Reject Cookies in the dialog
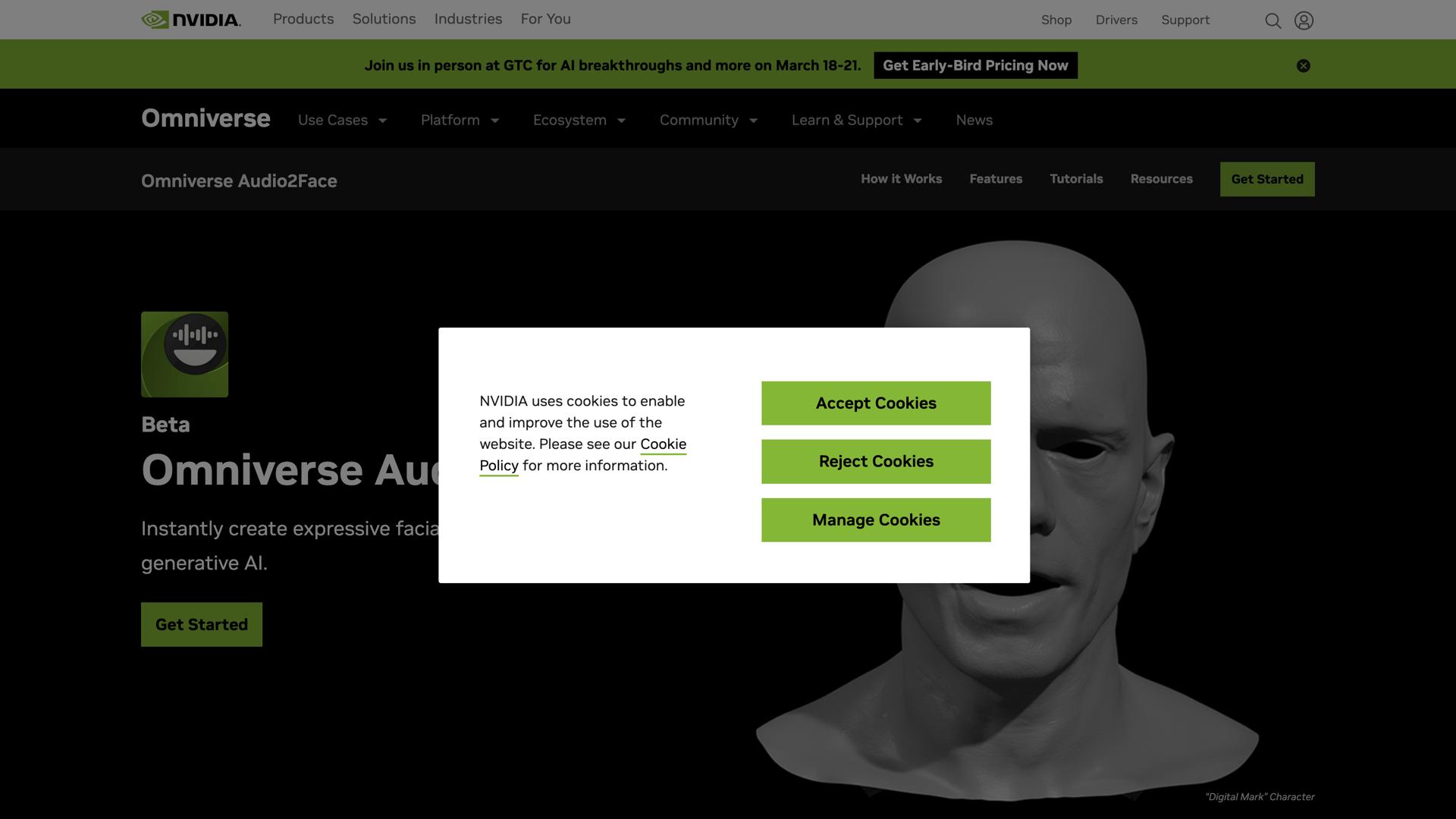Screen dimensions: 1456x819 tap(875, 461)
